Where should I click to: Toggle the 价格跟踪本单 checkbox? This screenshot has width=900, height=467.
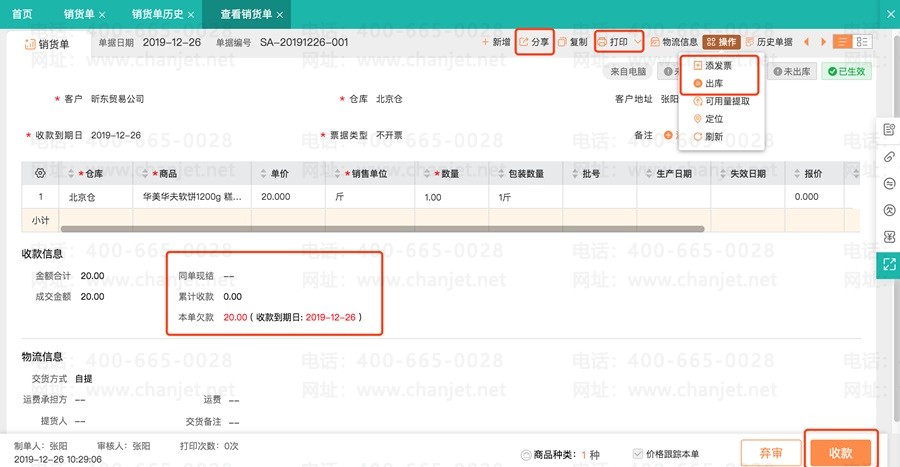pos(637,454)
